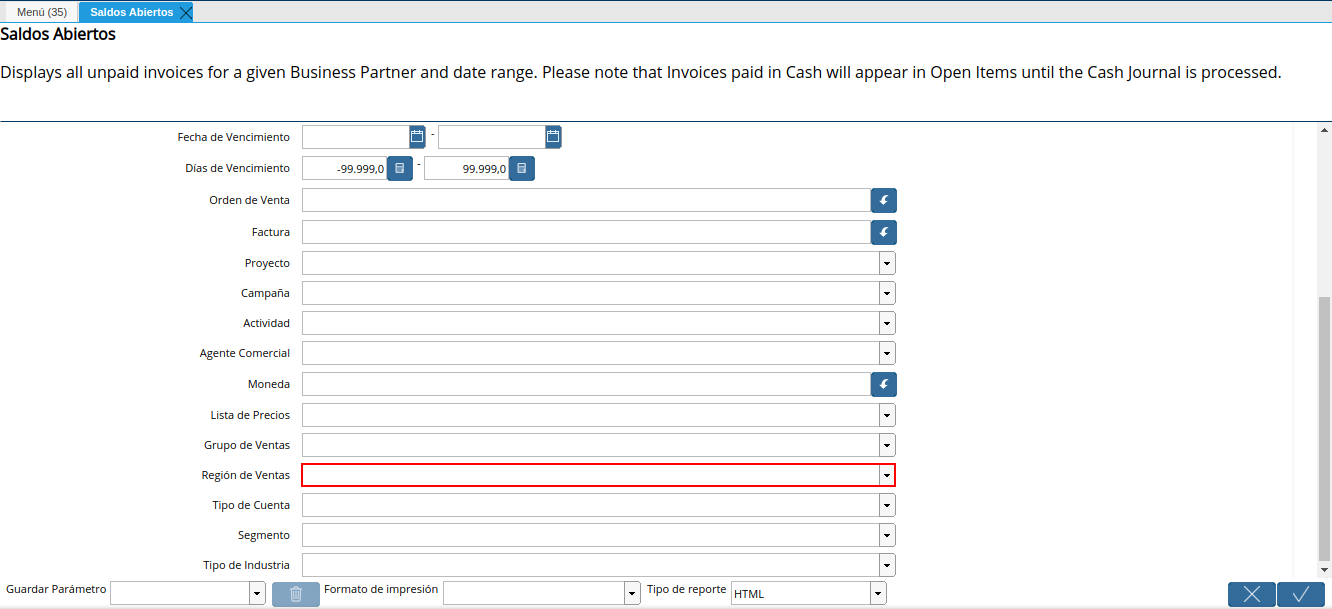
Task: Open the Tipo de reporte HTML dropdown
Action: point(878,593)
